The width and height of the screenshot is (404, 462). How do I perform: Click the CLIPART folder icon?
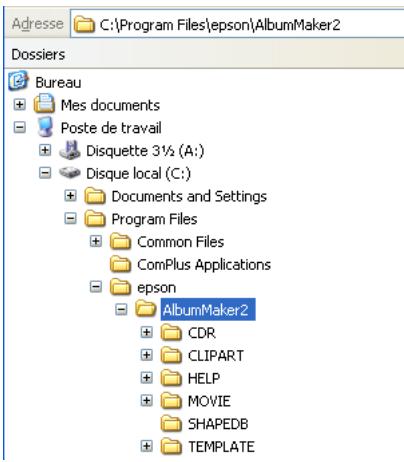(x=171, y=355)
